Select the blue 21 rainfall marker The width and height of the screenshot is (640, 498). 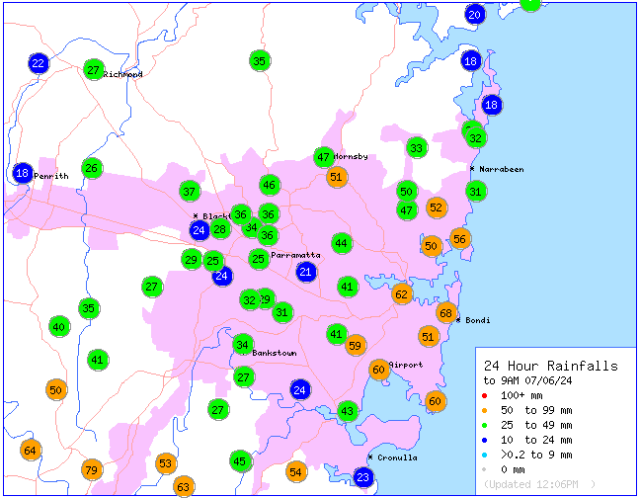pos(307,271)
